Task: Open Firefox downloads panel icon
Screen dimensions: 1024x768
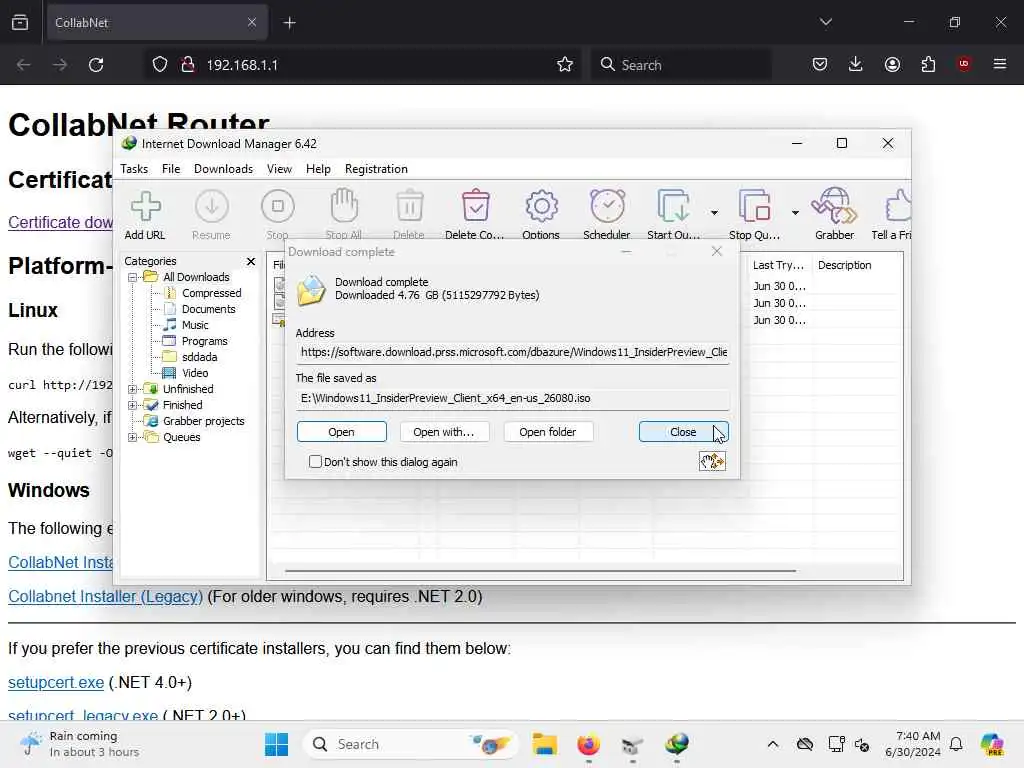Action: pos(856,64)
